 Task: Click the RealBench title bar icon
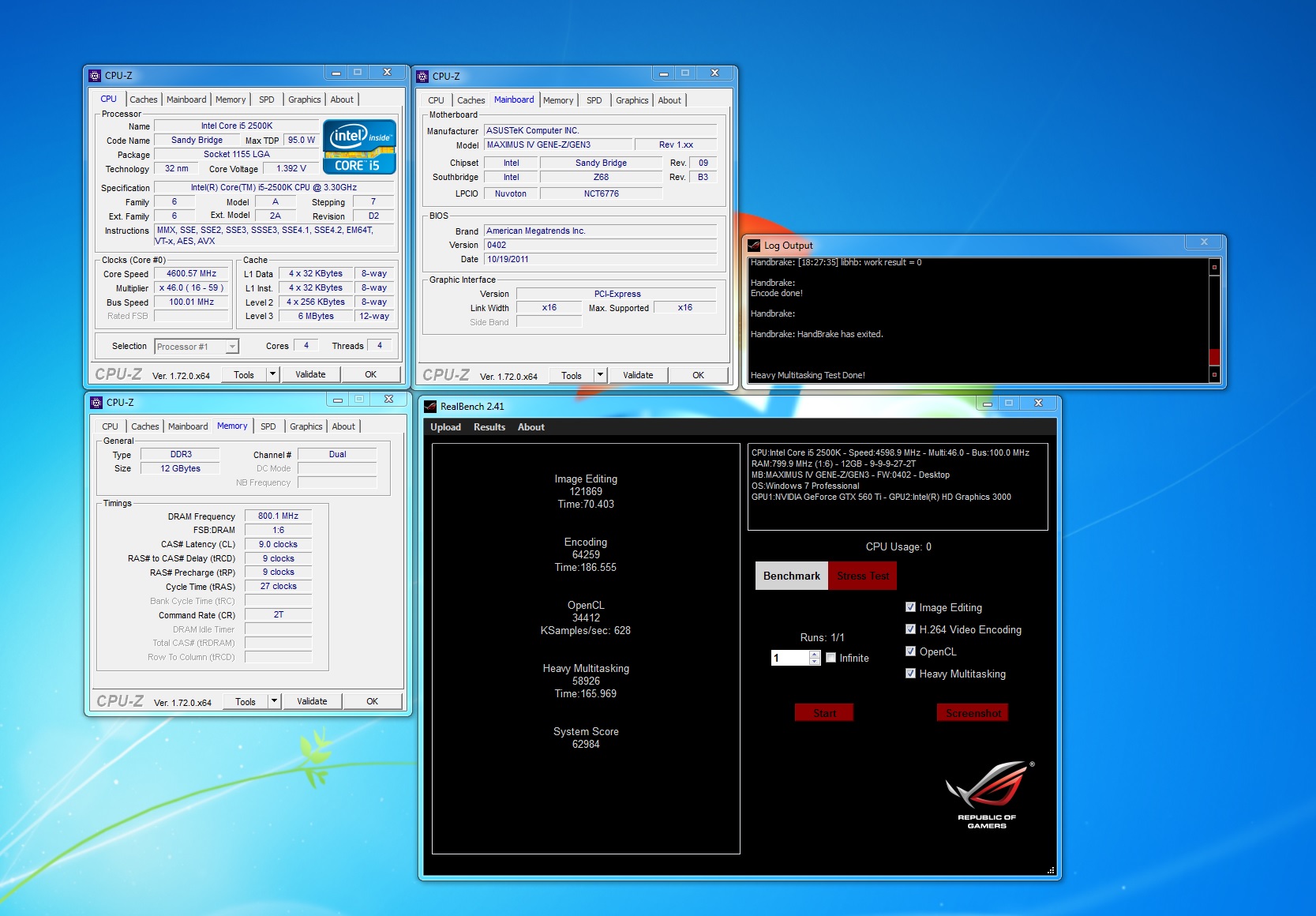pos(430,407)
